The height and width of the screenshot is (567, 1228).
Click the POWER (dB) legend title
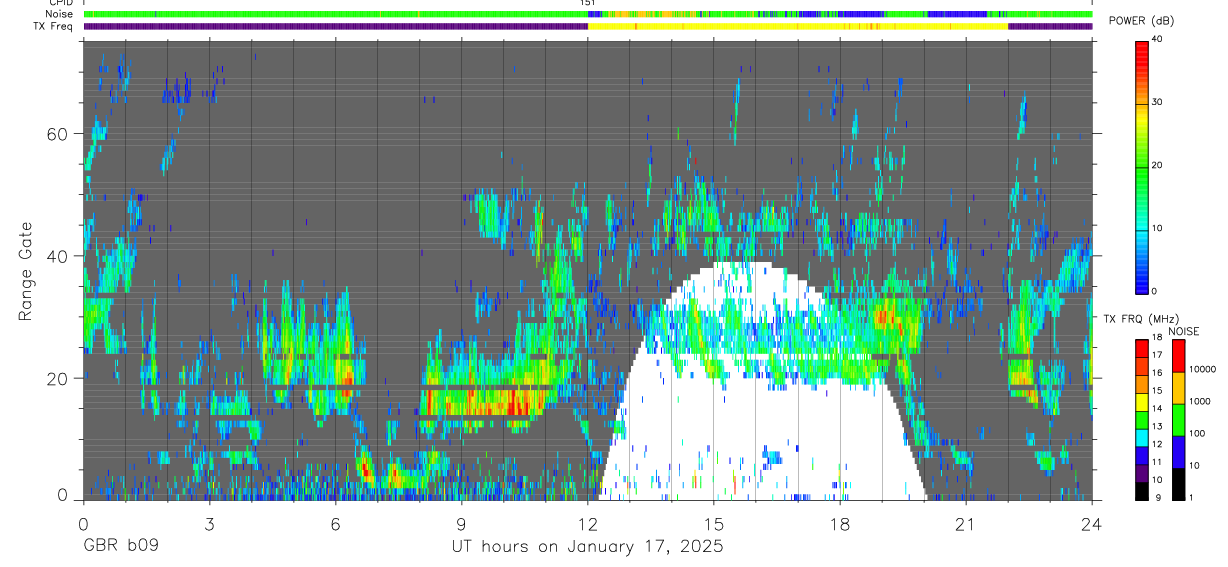(x=1141, y=21)
